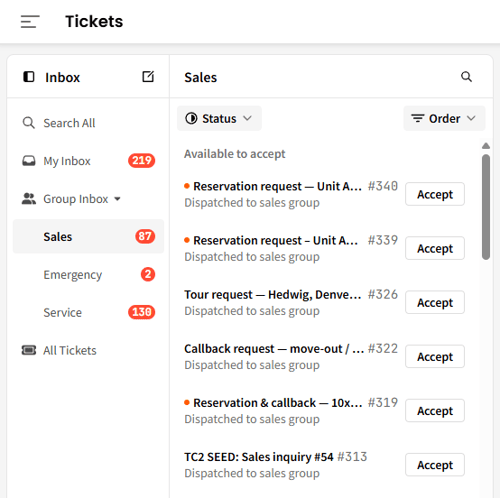Open My Inbox tray icon
Viewport: 500px width, 498px height.
(x=29, y=161)
